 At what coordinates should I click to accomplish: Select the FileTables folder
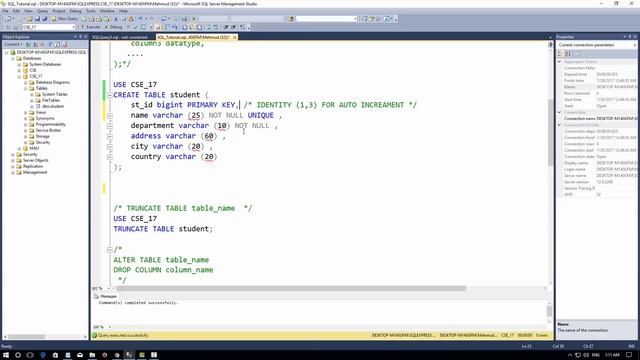pyautogui.click(x=51, y=100)
